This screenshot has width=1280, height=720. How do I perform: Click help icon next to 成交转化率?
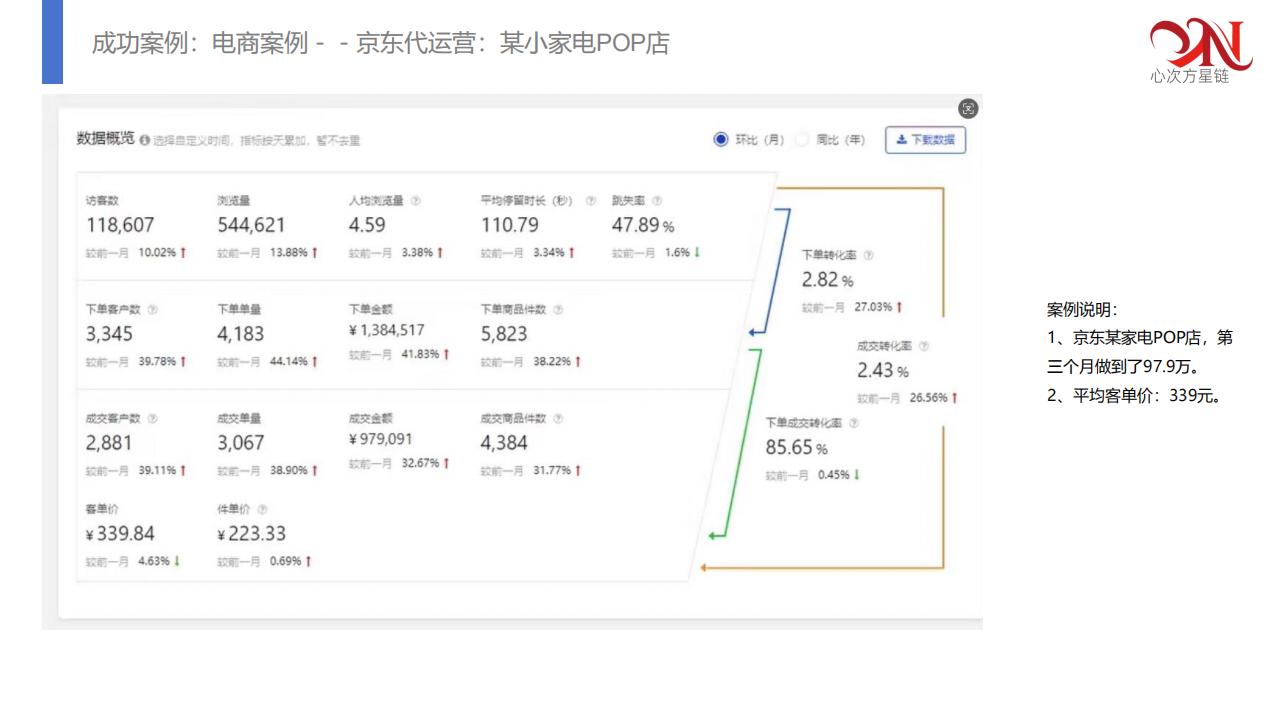click(x=923, y=346)
